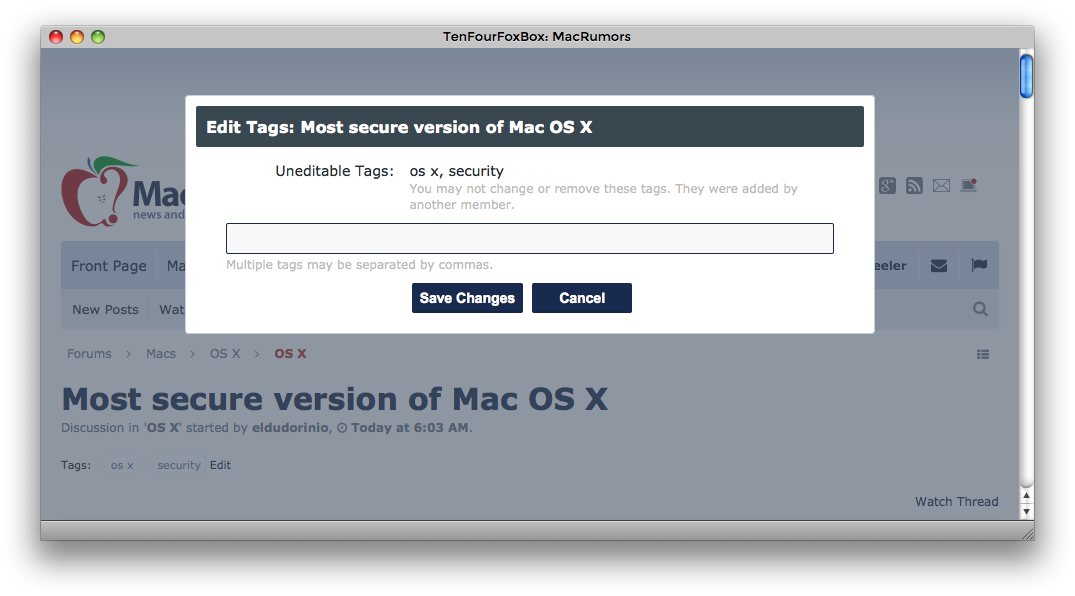Click the 'Uneditable Tags:' label
This screenshot has height=596, width=1075.
tap(335, 171)
